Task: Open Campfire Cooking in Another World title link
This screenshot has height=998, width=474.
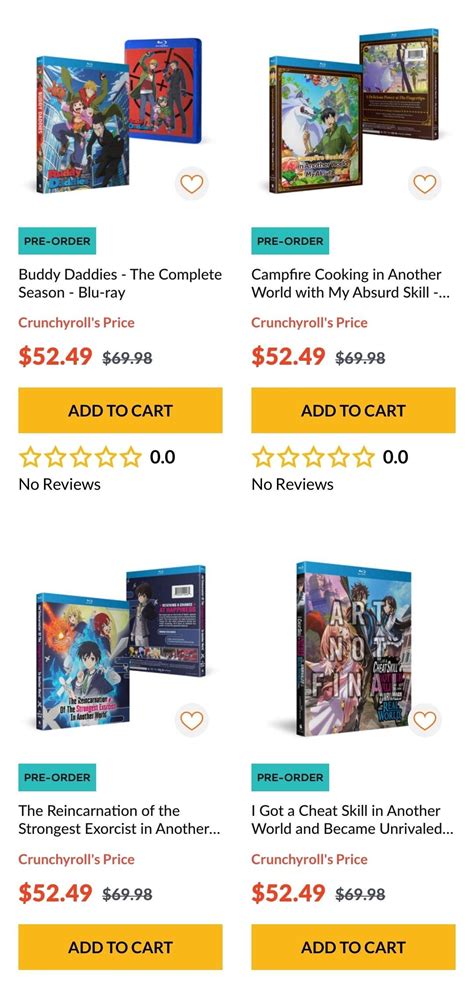Action: coord(351,284)
